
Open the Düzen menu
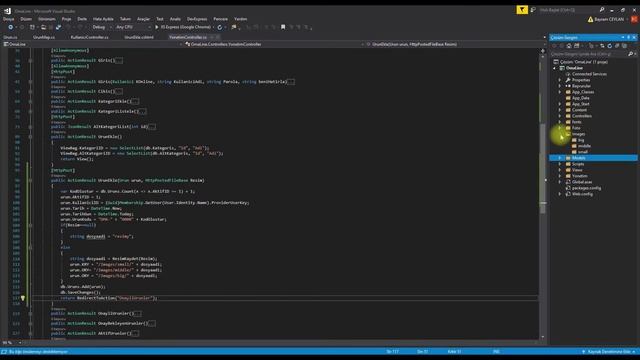click(26, 19)
